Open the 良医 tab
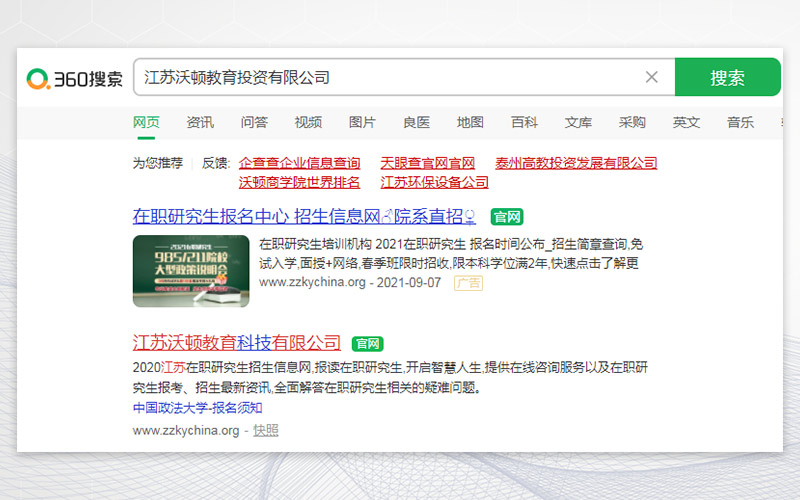The image size is (800, 500). [x=416, y=122]
